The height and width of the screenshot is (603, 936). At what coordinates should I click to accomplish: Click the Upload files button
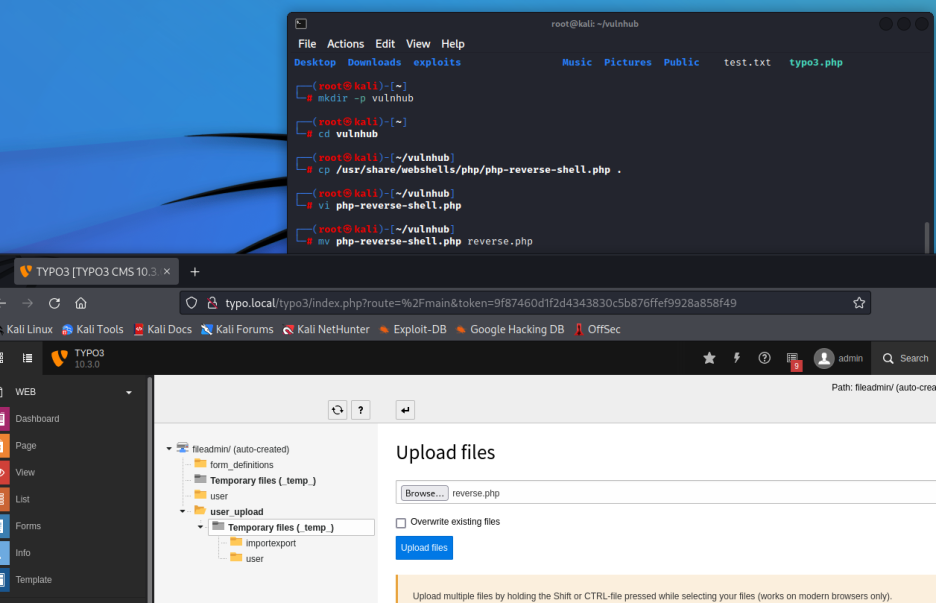[x=424, y=547]
